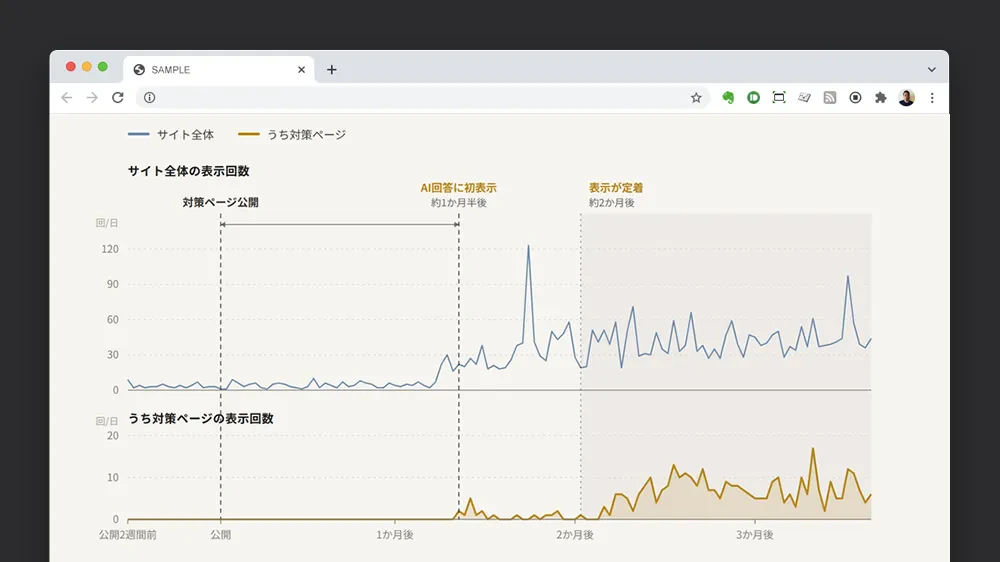Open the RSS feed extension

830,98
